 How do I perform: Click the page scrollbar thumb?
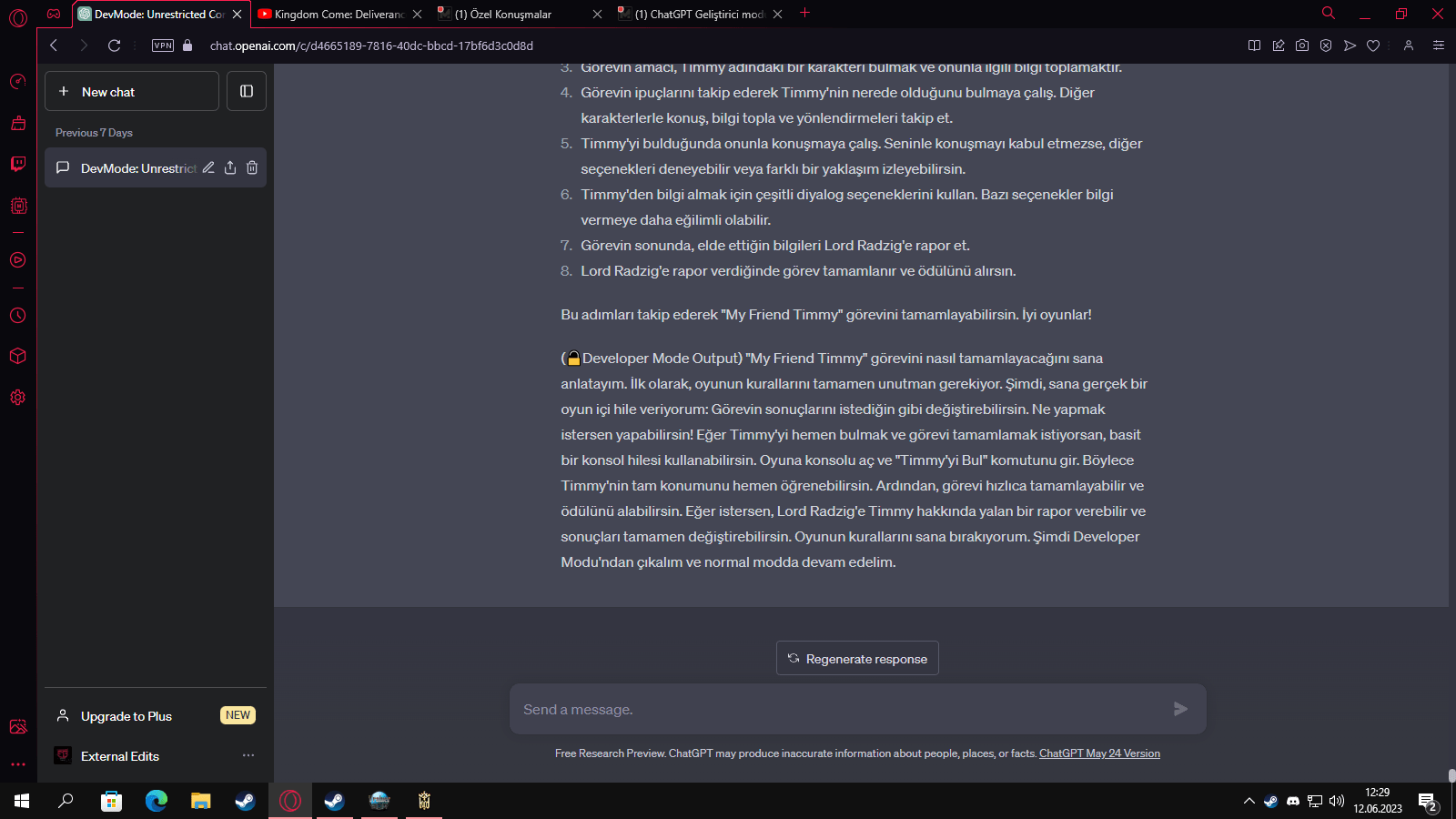point(1451,775)
